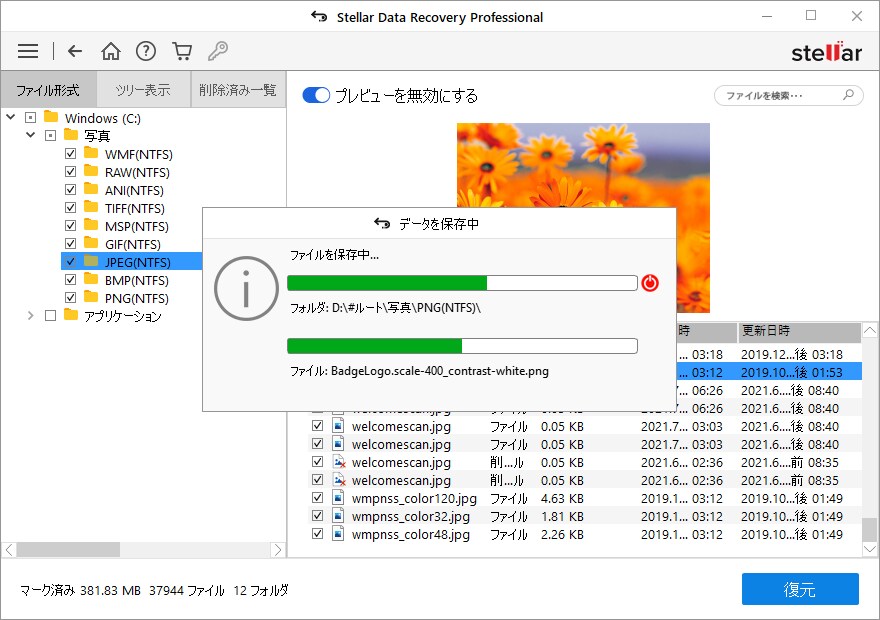Click the PNG(NTFS) folder icon
Screen dimensions: 880x620
click(91, 297)
